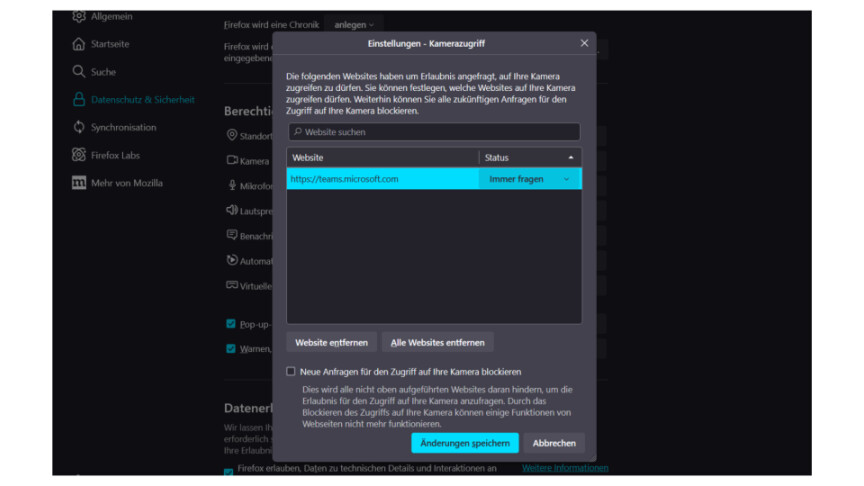
Task: Click Mehr von Mozilla icon
Action: pyautogui.click(x=79, y=183)
